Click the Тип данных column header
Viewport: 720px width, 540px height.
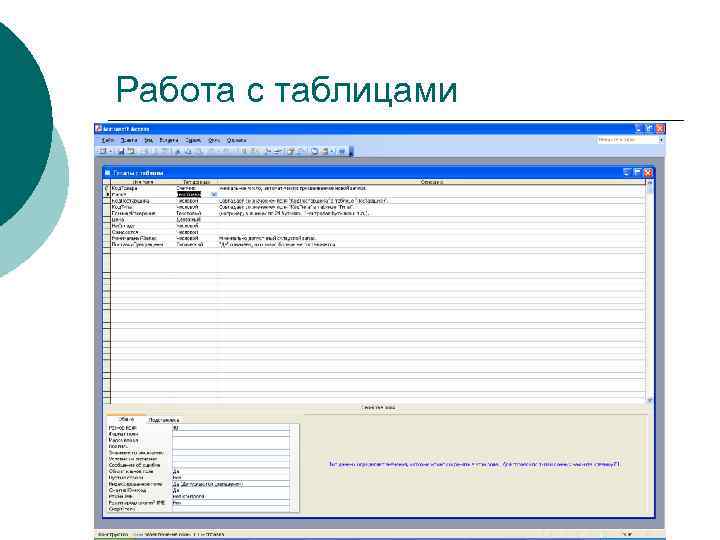point(197,182)
